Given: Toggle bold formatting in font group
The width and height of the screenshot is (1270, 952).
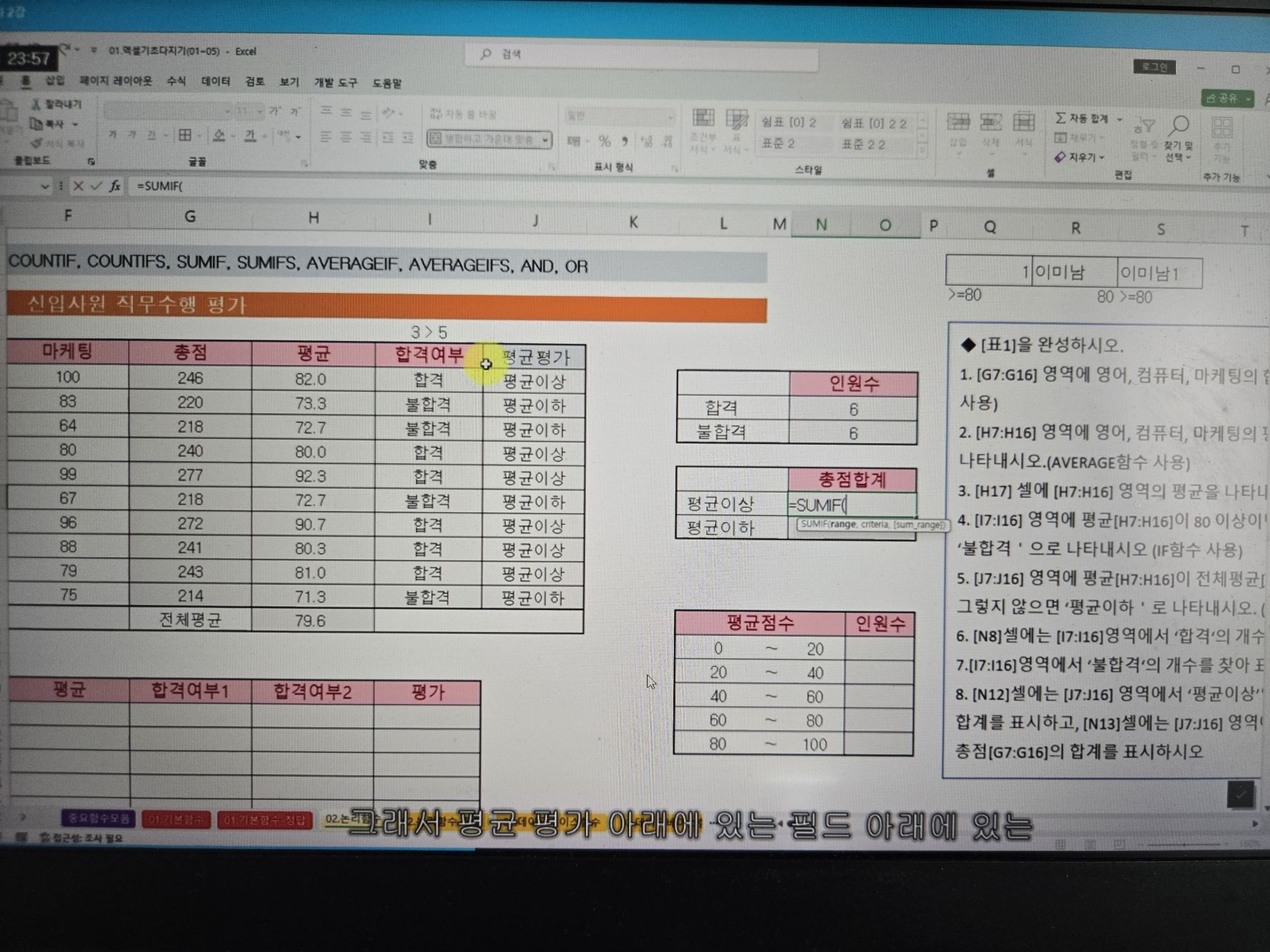Looking at the screenshot, I should (112, 135).
